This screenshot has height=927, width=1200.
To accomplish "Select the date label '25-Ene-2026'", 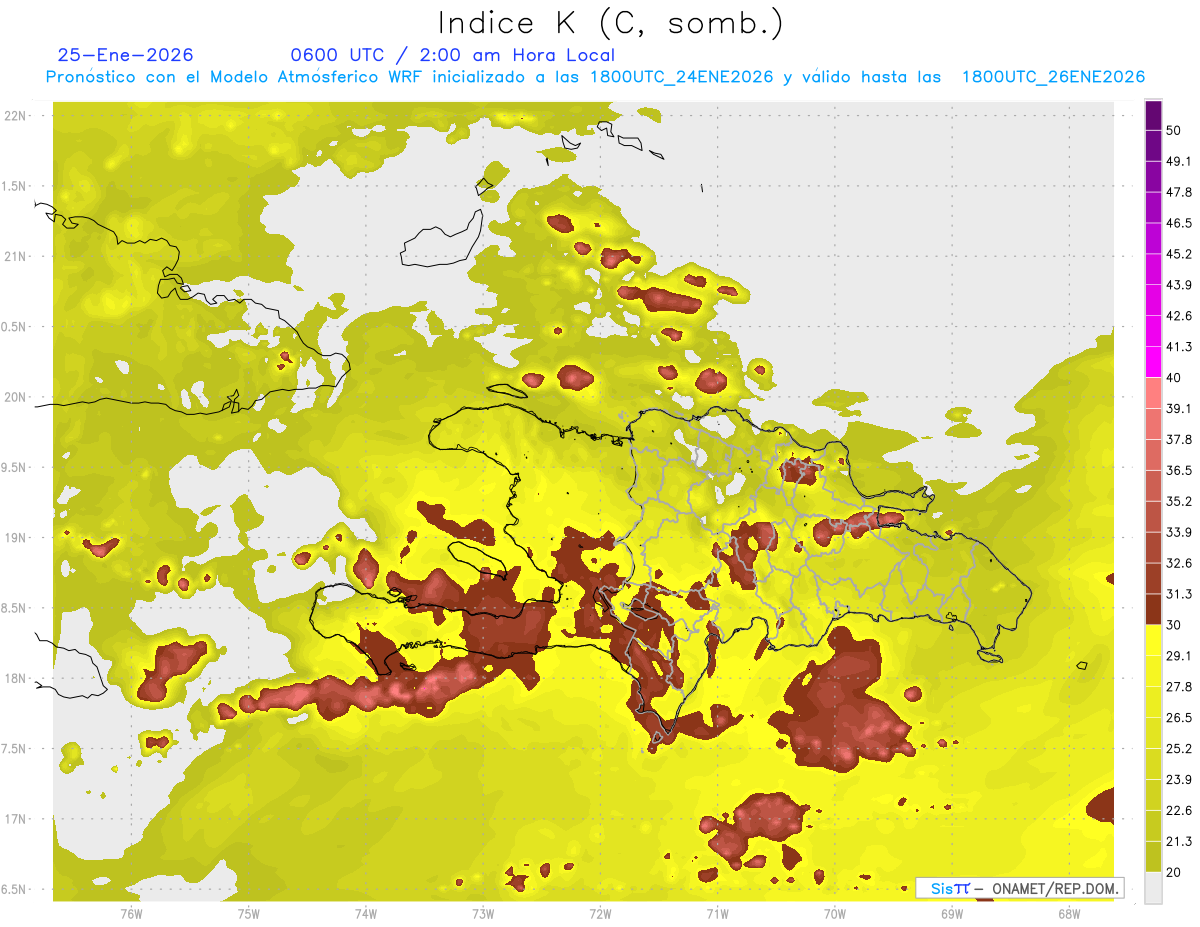I will tap(126, 55).
